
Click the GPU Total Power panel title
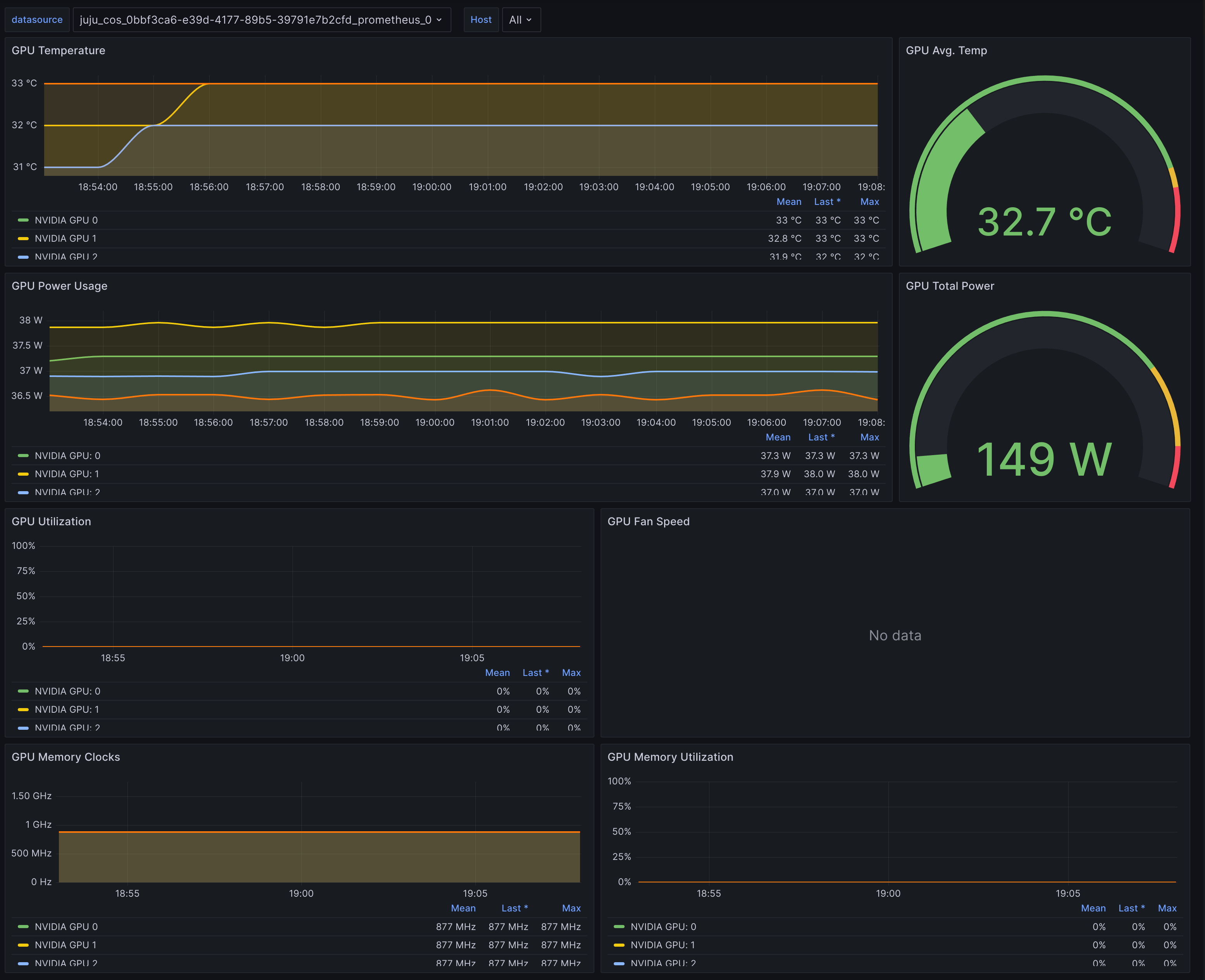950,285
